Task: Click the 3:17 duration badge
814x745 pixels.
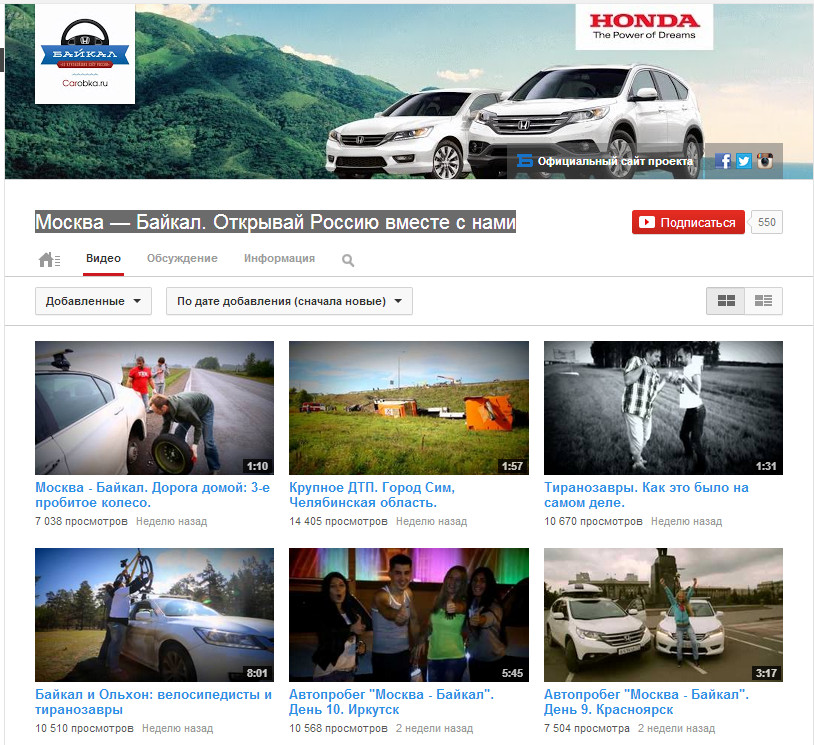Action: point(766,673)
